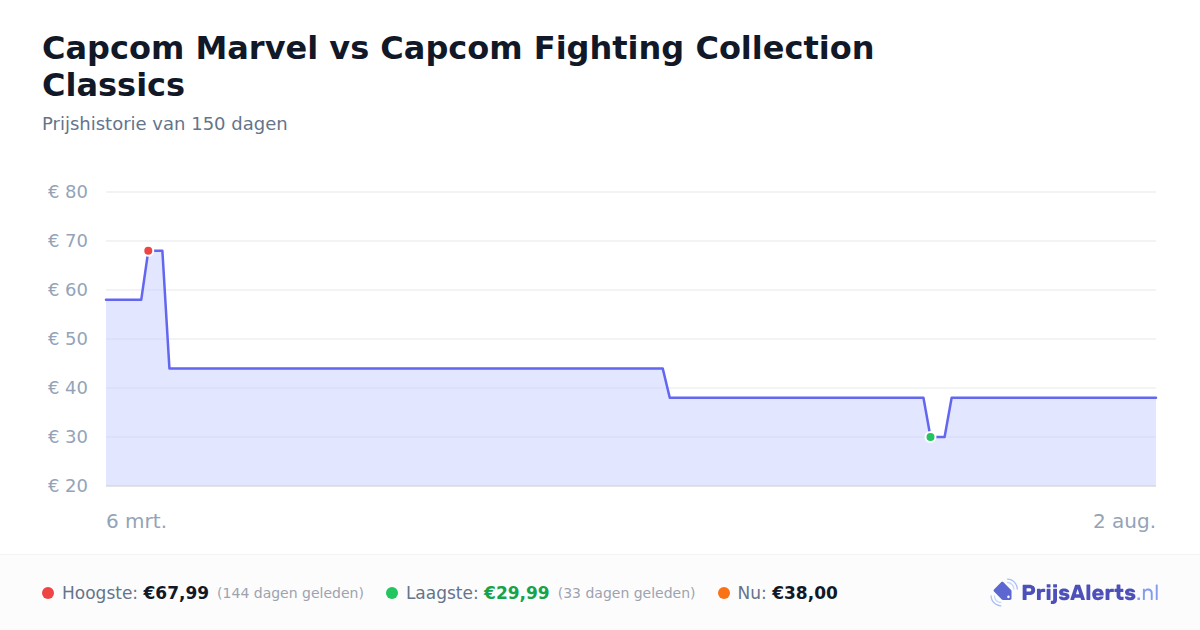The image size is (1200, 630).
Task: Click the 2 aug. end date label
Action: coord(1125,521)
